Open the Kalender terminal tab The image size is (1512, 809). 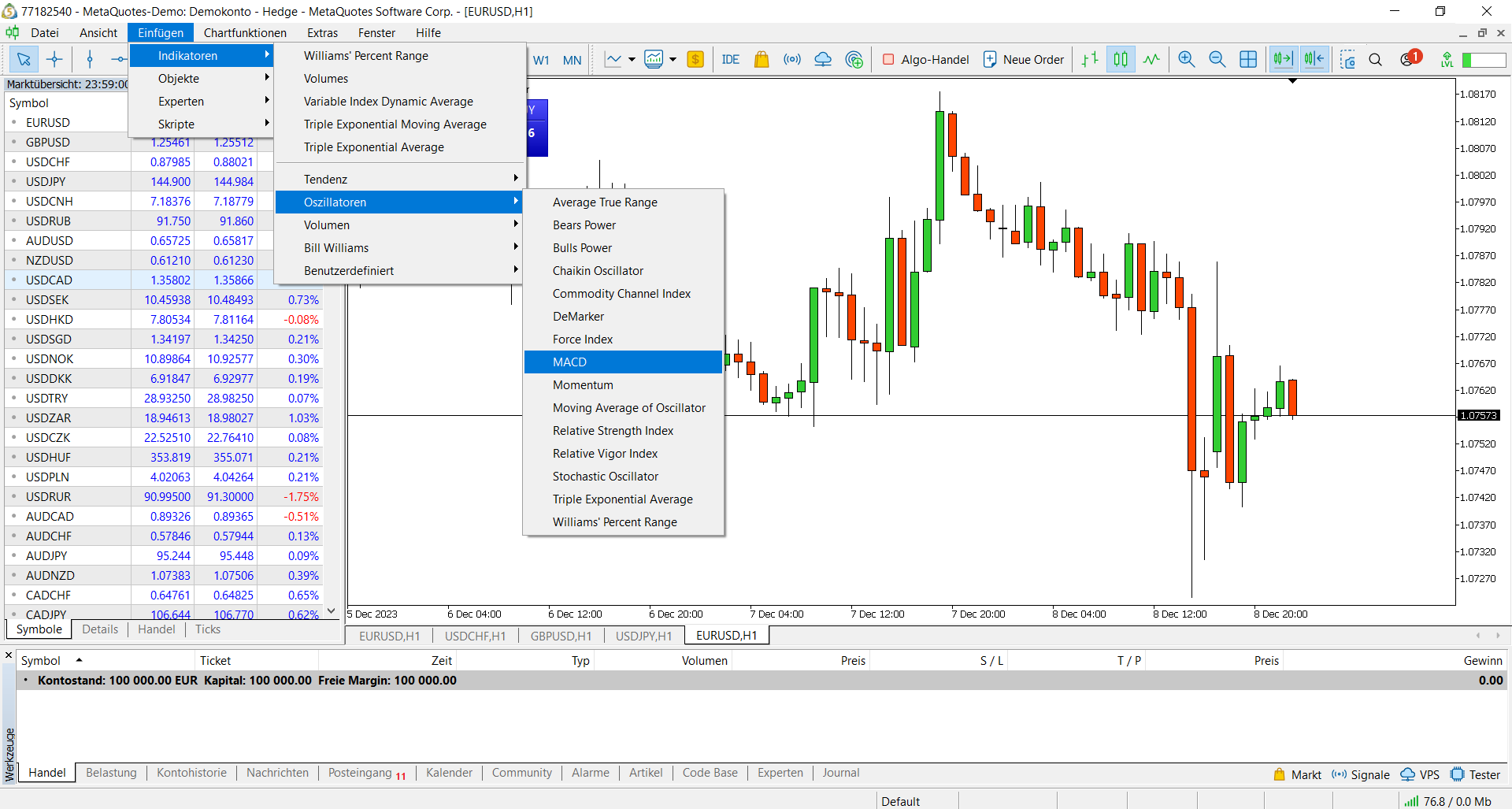449,773
